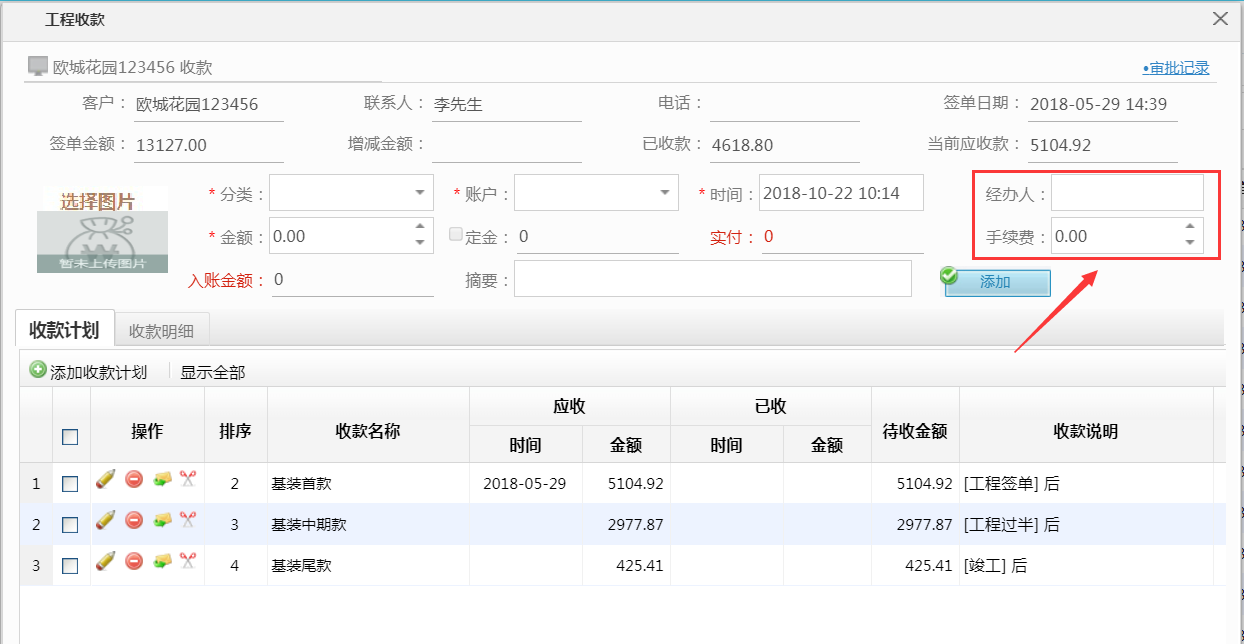The image size is (1244, 644).
Task: Click the edit pencil icon for 基装首款
Action: 105,482
